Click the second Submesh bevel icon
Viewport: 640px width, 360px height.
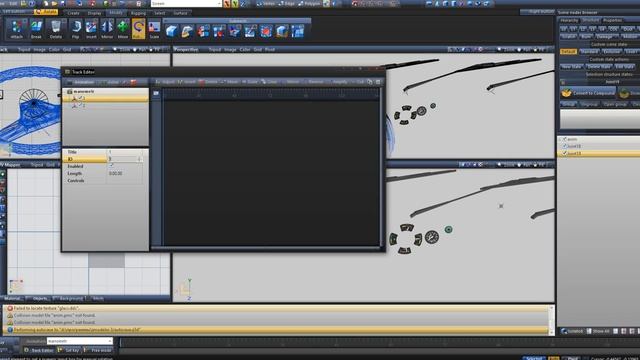click(x=187, y=31)
